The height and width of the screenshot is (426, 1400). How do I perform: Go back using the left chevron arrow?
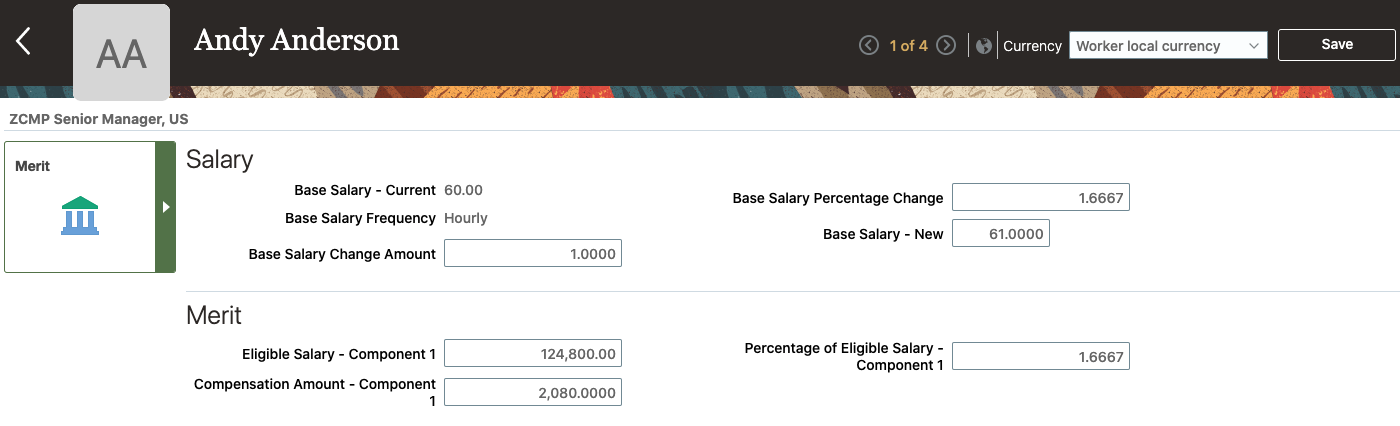[24, 42]
